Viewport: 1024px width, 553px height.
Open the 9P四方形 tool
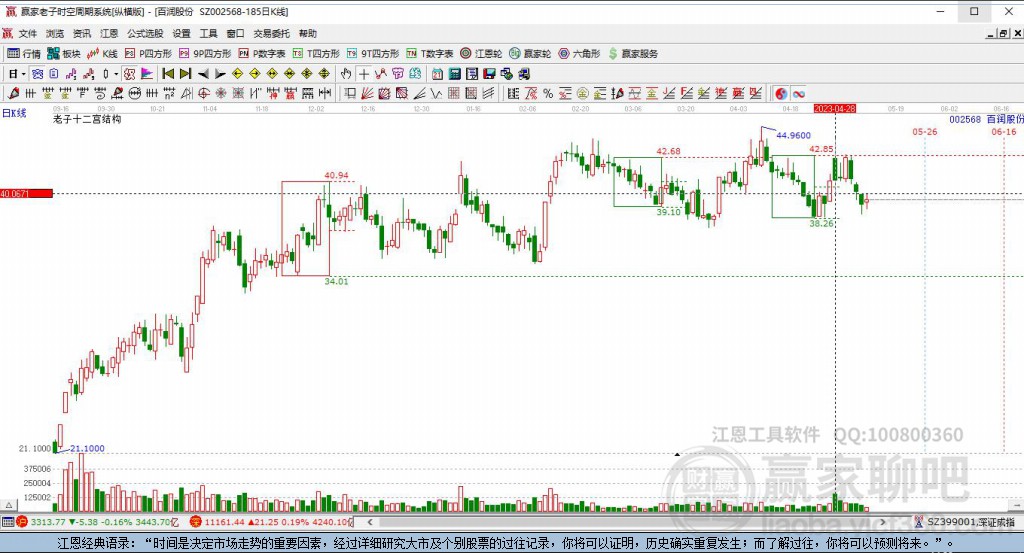[205, 54]
